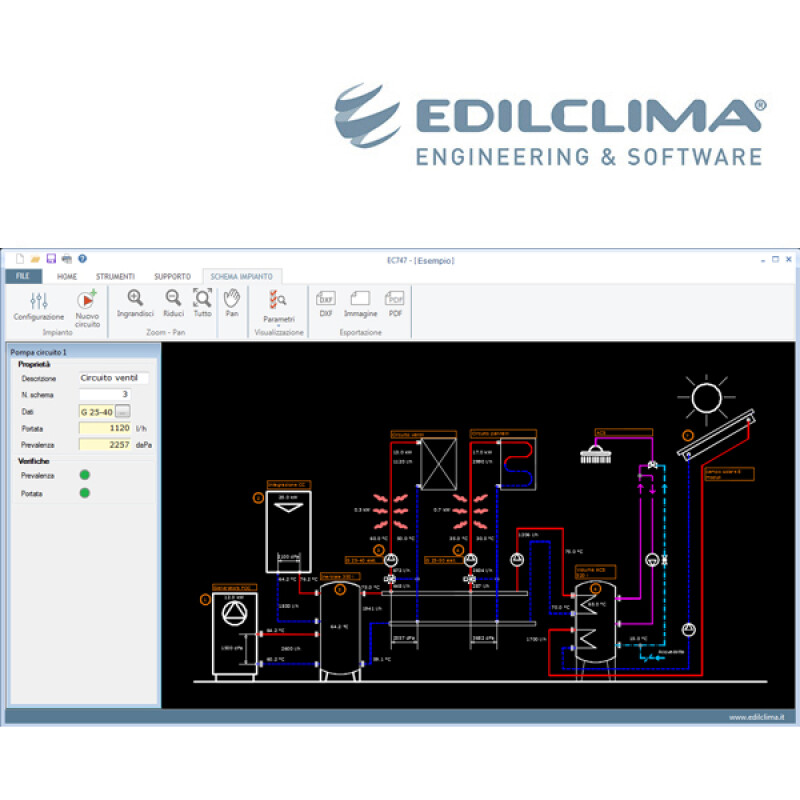This screenshot has width=800, height=800.
Task: Minimize the EC747 window
Action: 763,260
